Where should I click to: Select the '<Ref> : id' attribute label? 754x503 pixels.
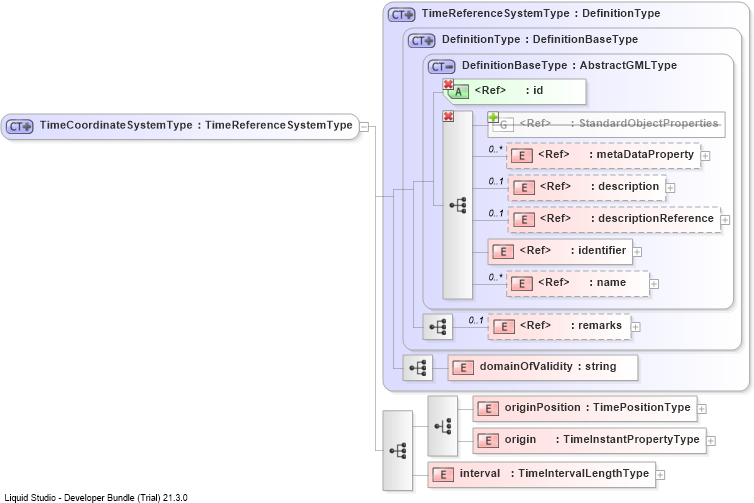click(509, 90)
